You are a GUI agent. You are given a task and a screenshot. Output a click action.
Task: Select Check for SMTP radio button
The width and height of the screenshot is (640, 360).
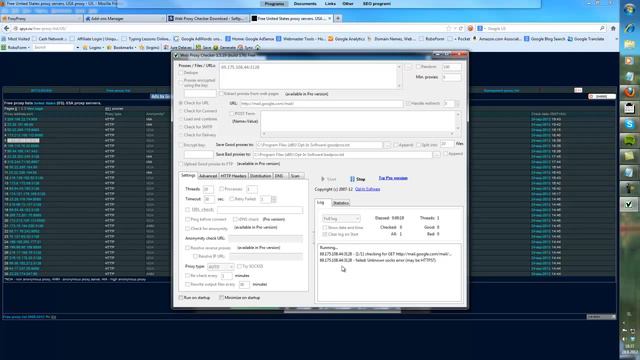(180, 127)
